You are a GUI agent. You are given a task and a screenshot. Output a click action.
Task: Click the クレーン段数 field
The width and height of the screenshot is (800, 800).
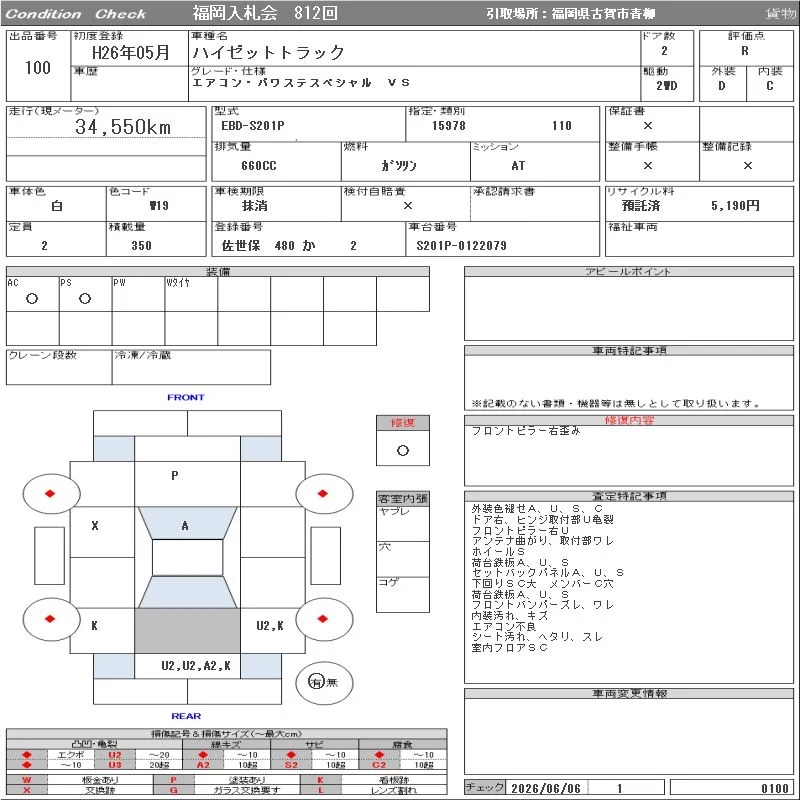pyautogui.click(x=59, y=367)
